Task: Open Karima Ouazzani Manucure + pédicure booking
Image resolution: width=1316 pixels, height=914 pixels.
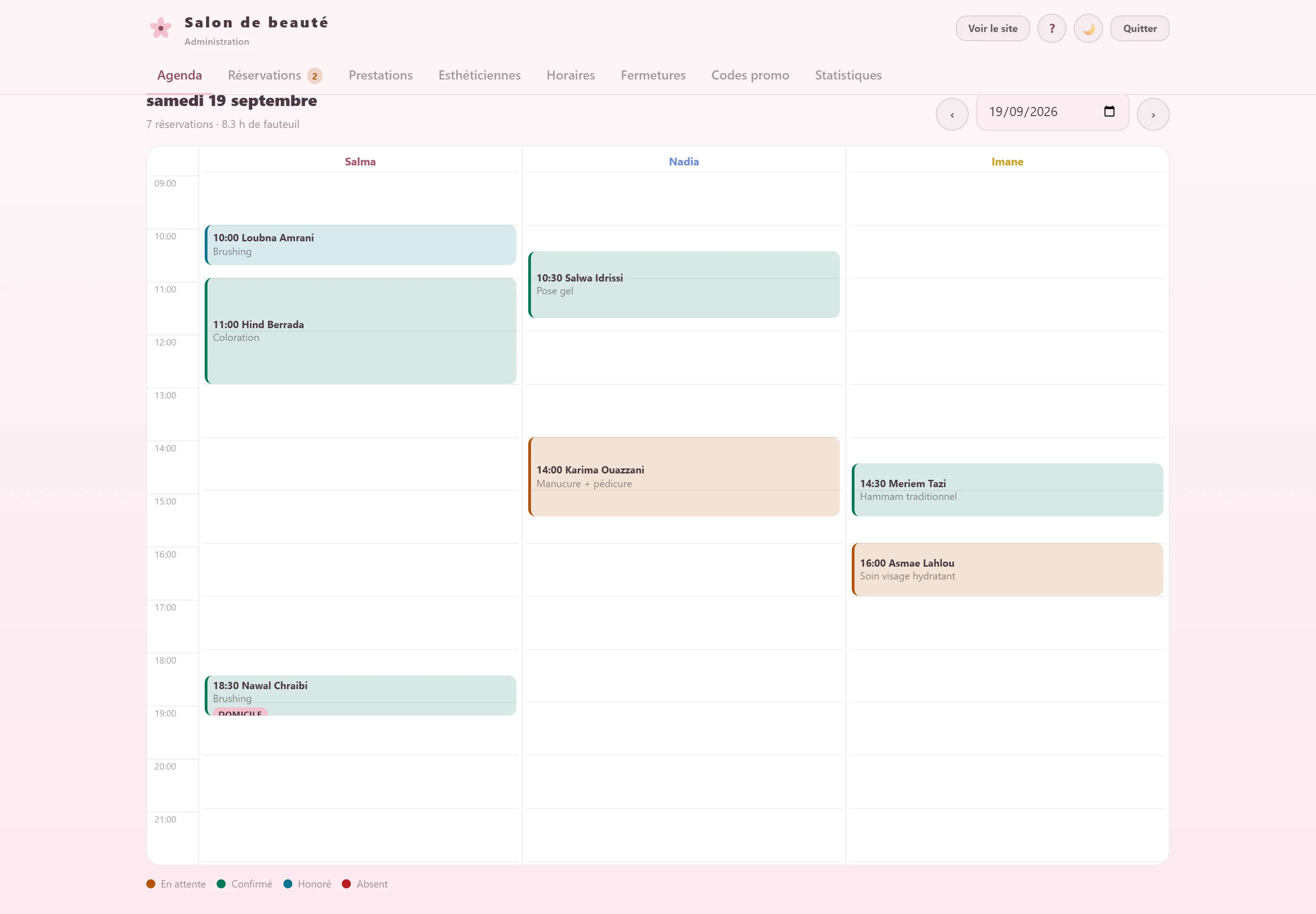Action: (x=684, y=477)
